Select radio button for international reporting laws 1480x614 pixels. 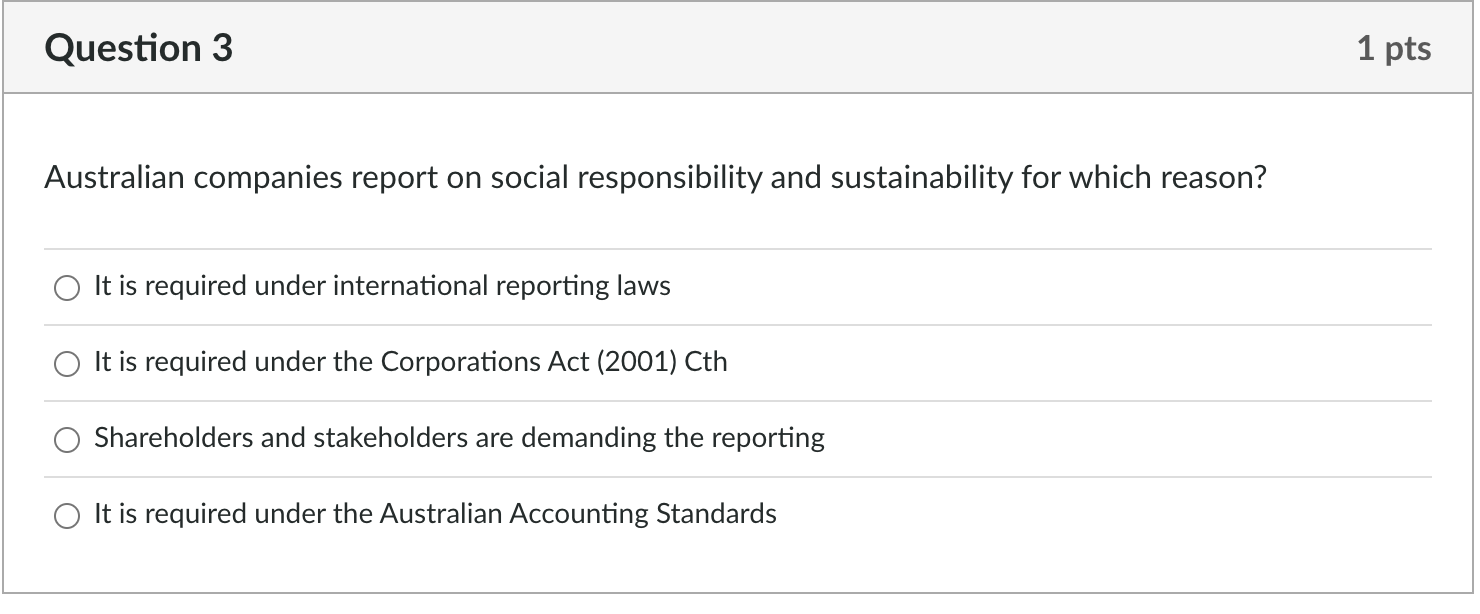[67, 287]
